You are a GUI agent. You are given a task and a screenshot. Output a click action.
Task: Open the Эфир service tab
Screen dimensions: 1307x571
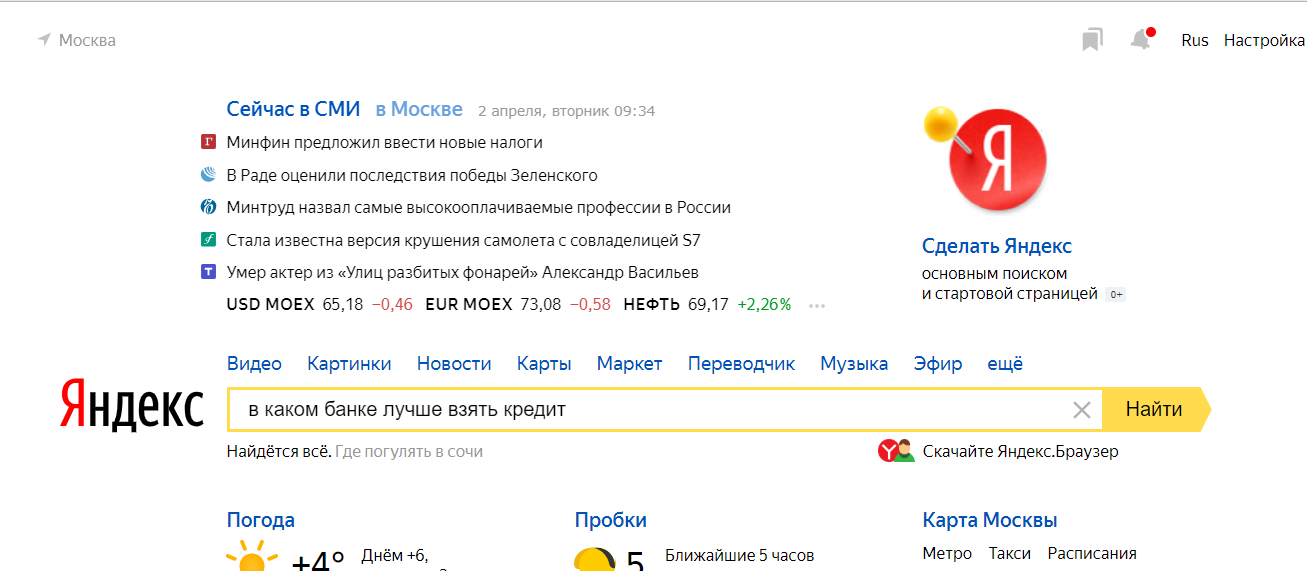(x=938, y=364)
